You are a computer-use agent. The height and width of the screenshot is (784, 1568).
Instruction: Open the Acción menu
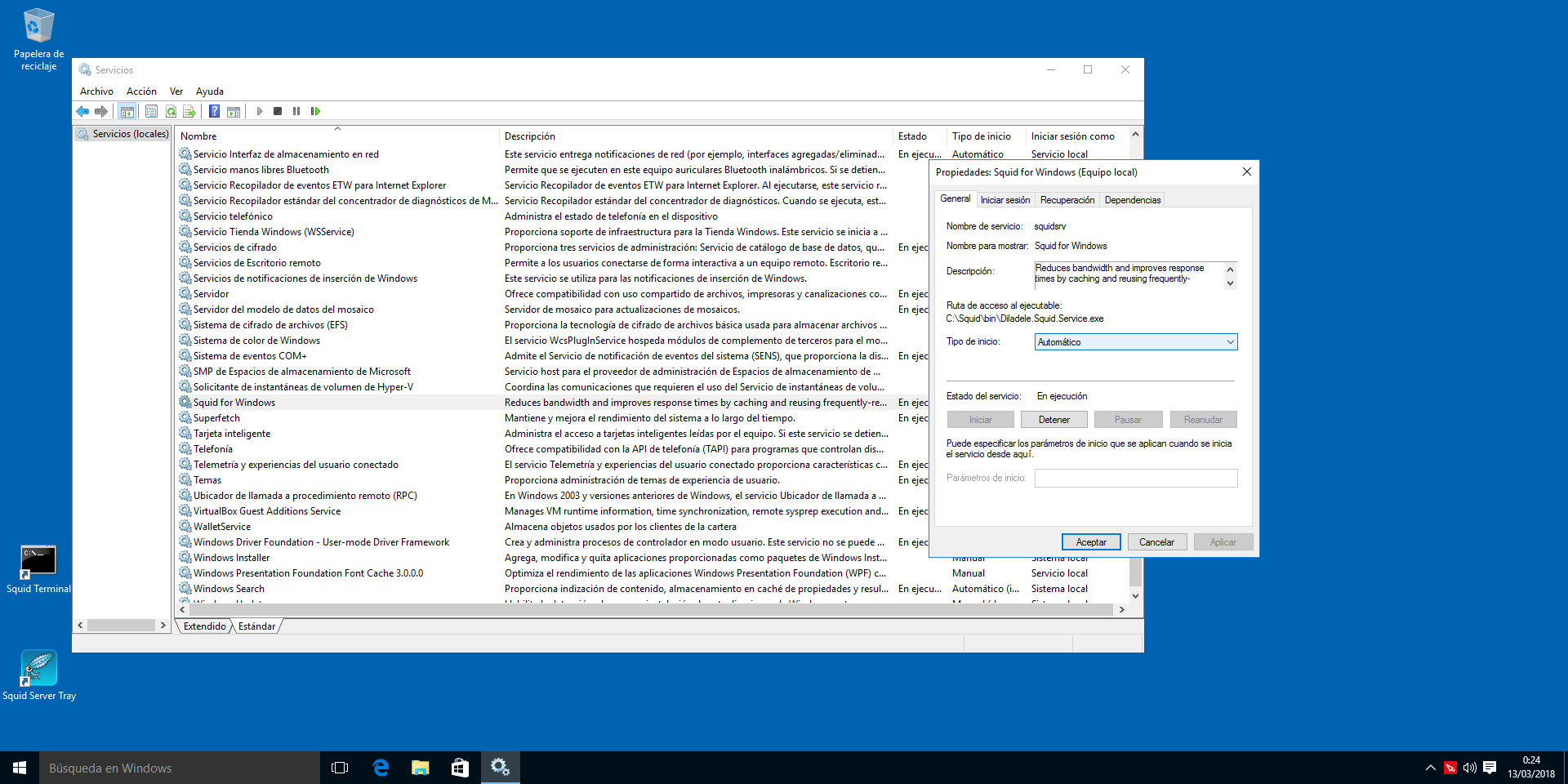point(141,91)
